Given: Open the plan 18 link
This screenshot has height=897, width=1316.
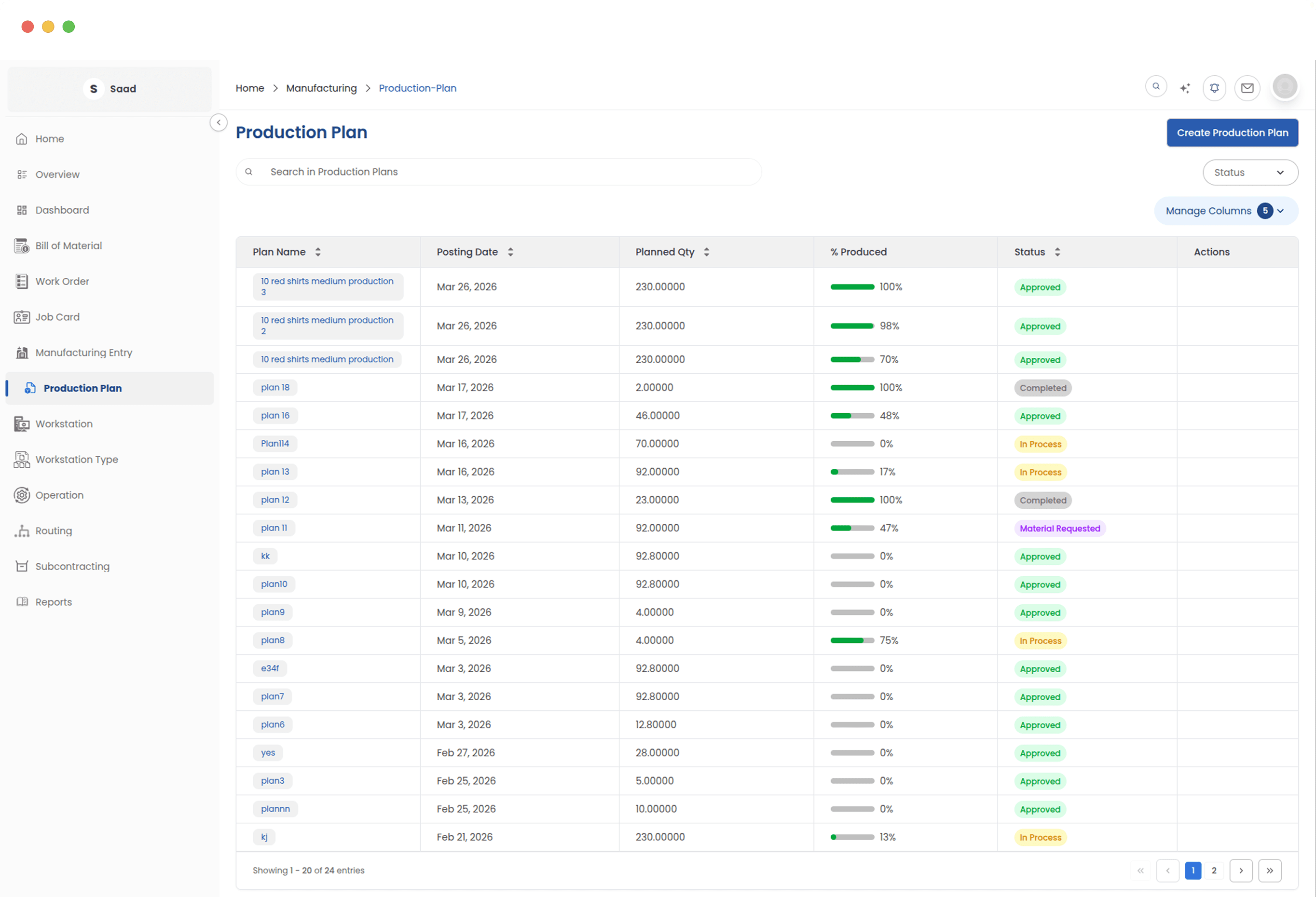Looking at the screenshot, I should pos(274,388).
